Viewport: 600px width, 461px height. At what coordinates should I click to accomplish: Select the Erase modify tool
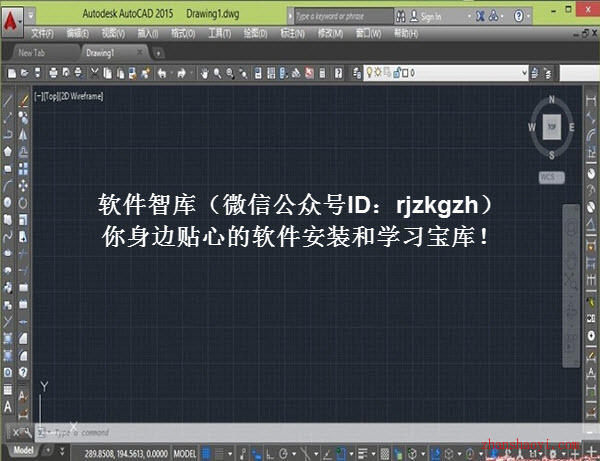click(23, 101)
